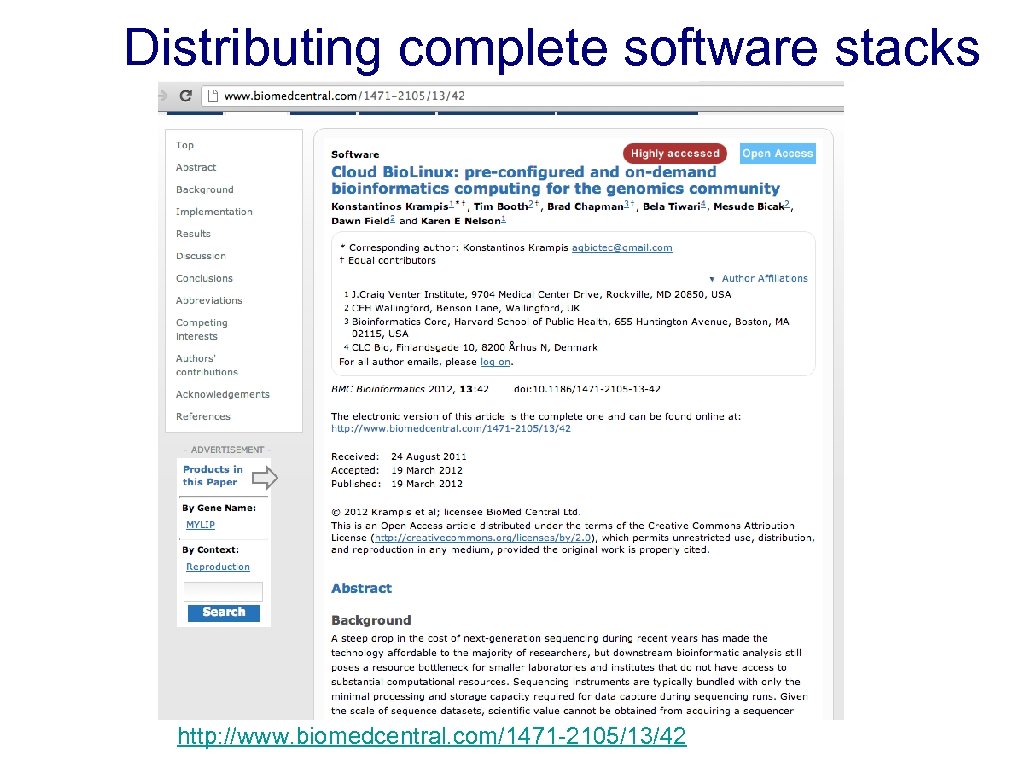Open Background in the sidebar navigation
This screenshot has height=768, width=1024.
[204, 189]
